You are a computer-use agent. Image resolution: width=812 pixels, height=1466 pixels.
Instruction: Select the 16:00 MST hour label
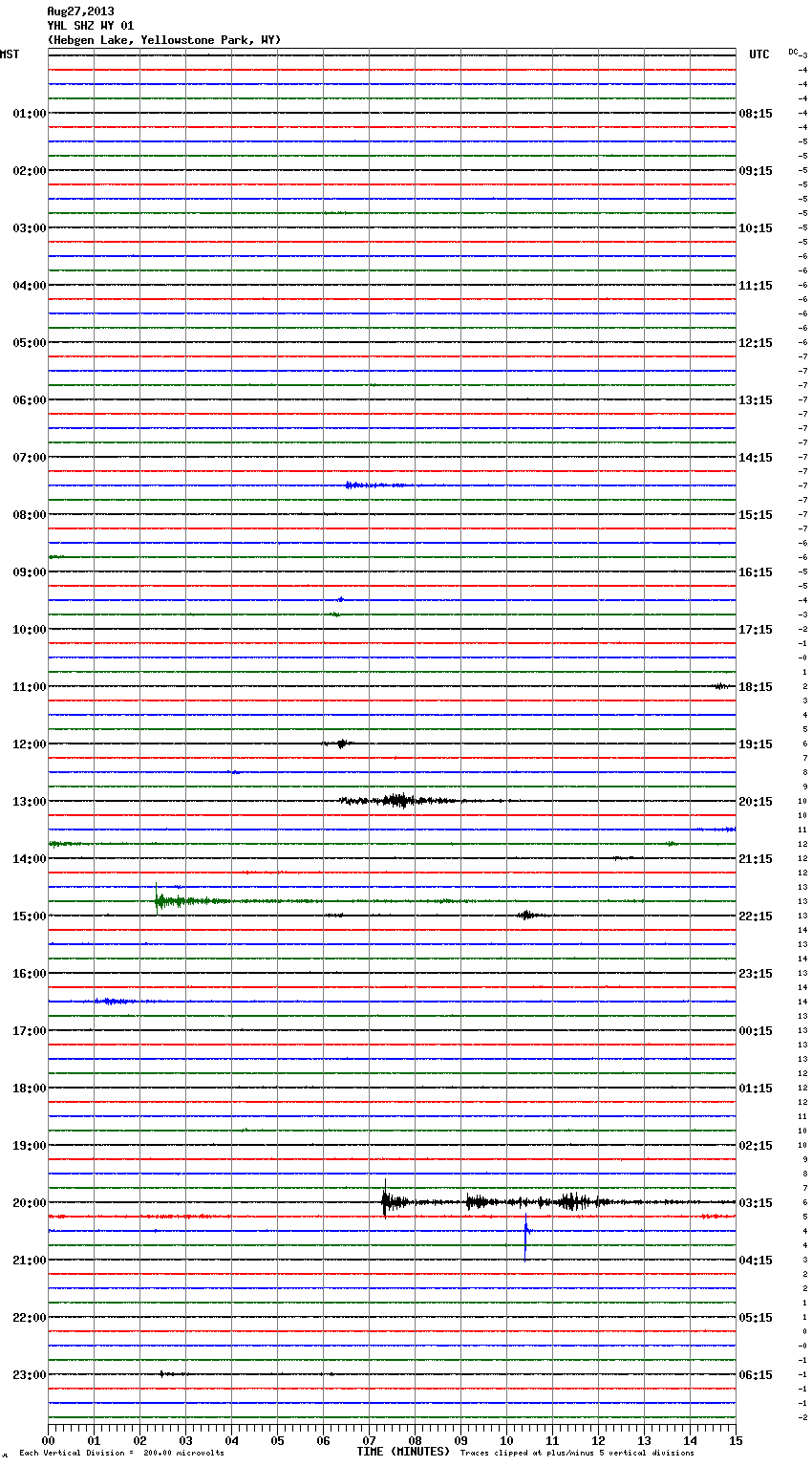tap(29, 973)
